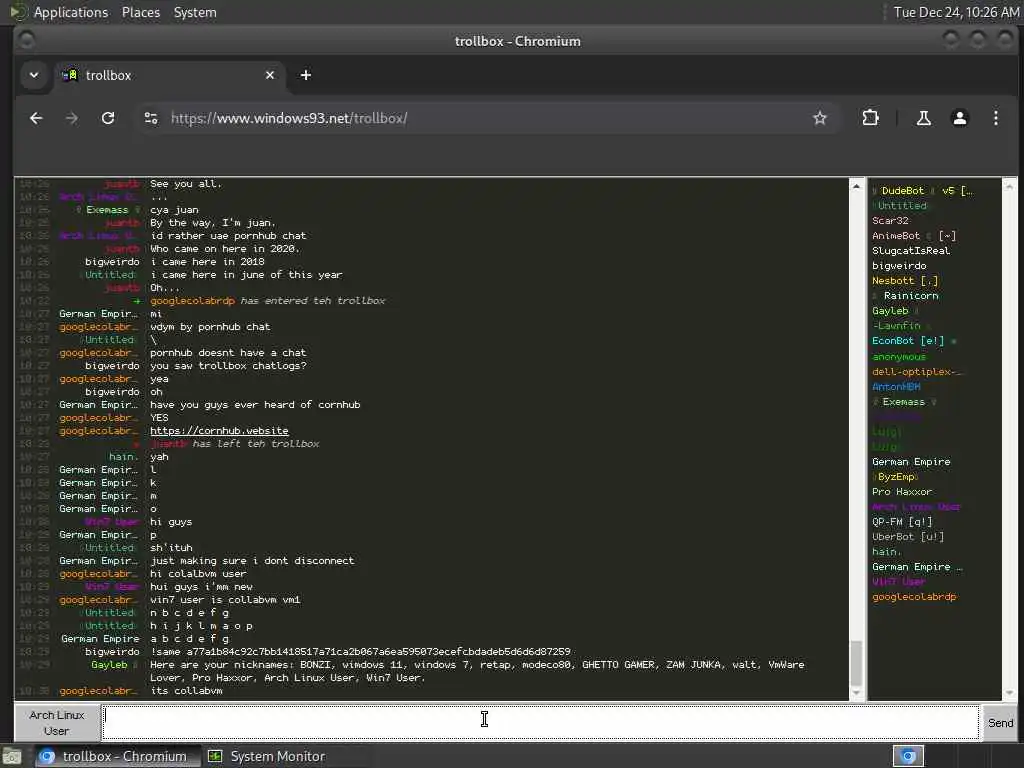
Task: Open Chromium three-dot menu
Action: coord(995,118)
